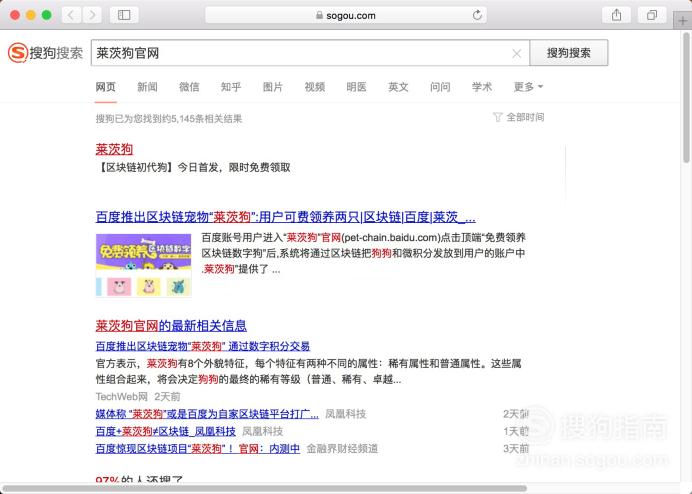The image size is (692, 494).
Task: Switch to the 学术 tab
Action: pos(481,87)
